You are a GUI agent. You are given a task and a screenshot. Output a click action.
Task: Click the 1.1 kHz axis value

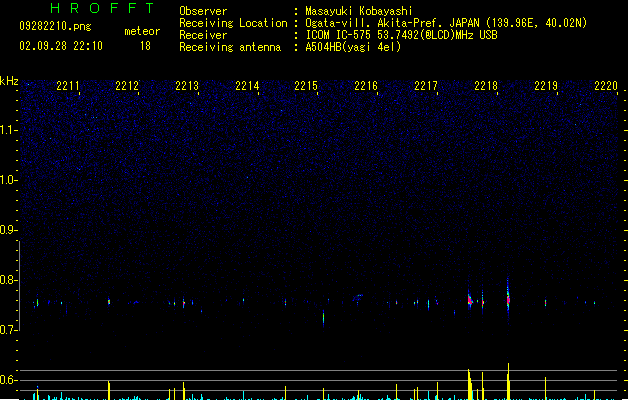tap(7, 130)
